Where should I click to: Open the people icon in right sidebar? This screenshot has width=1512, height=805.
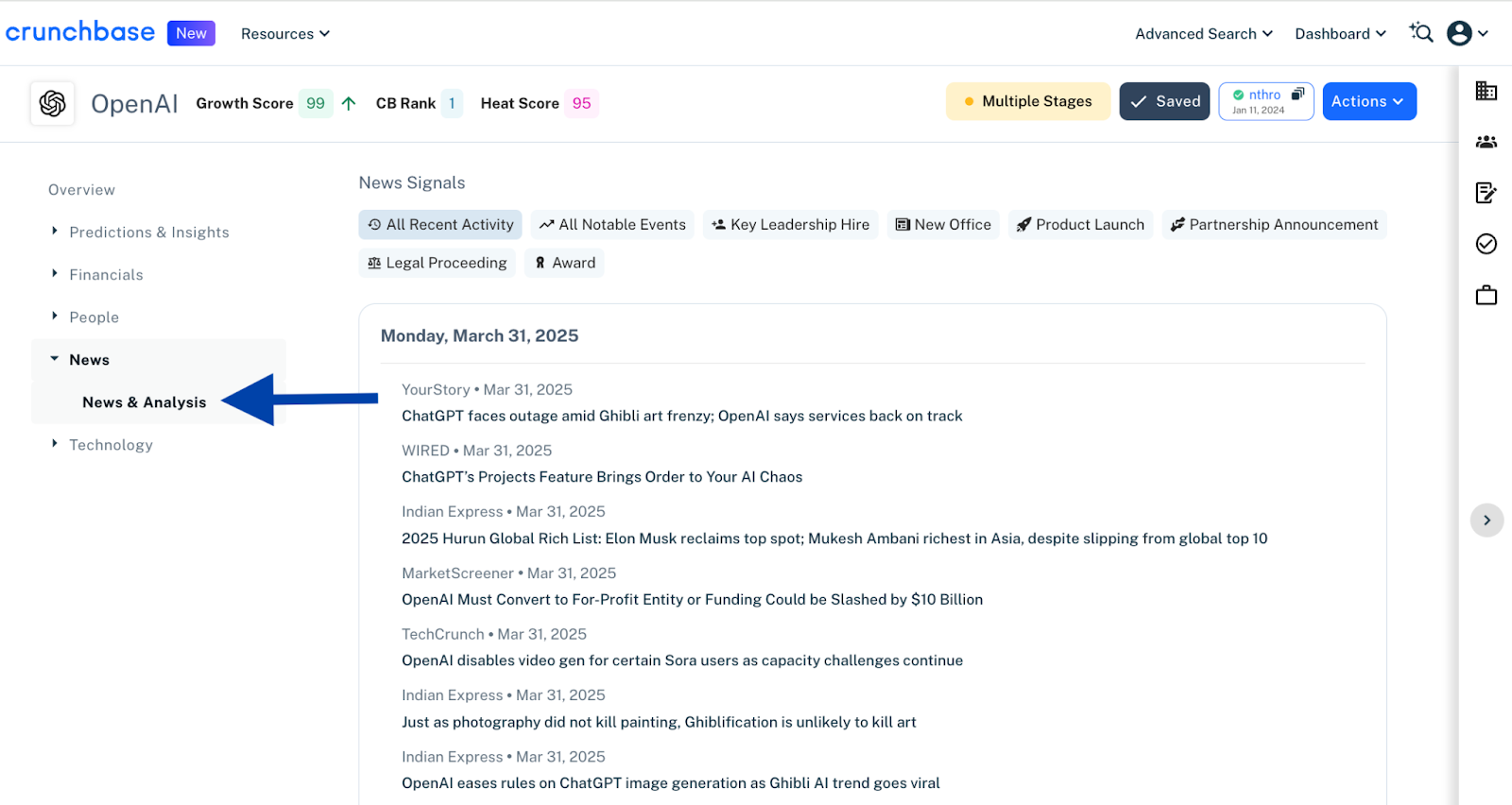1486,142
